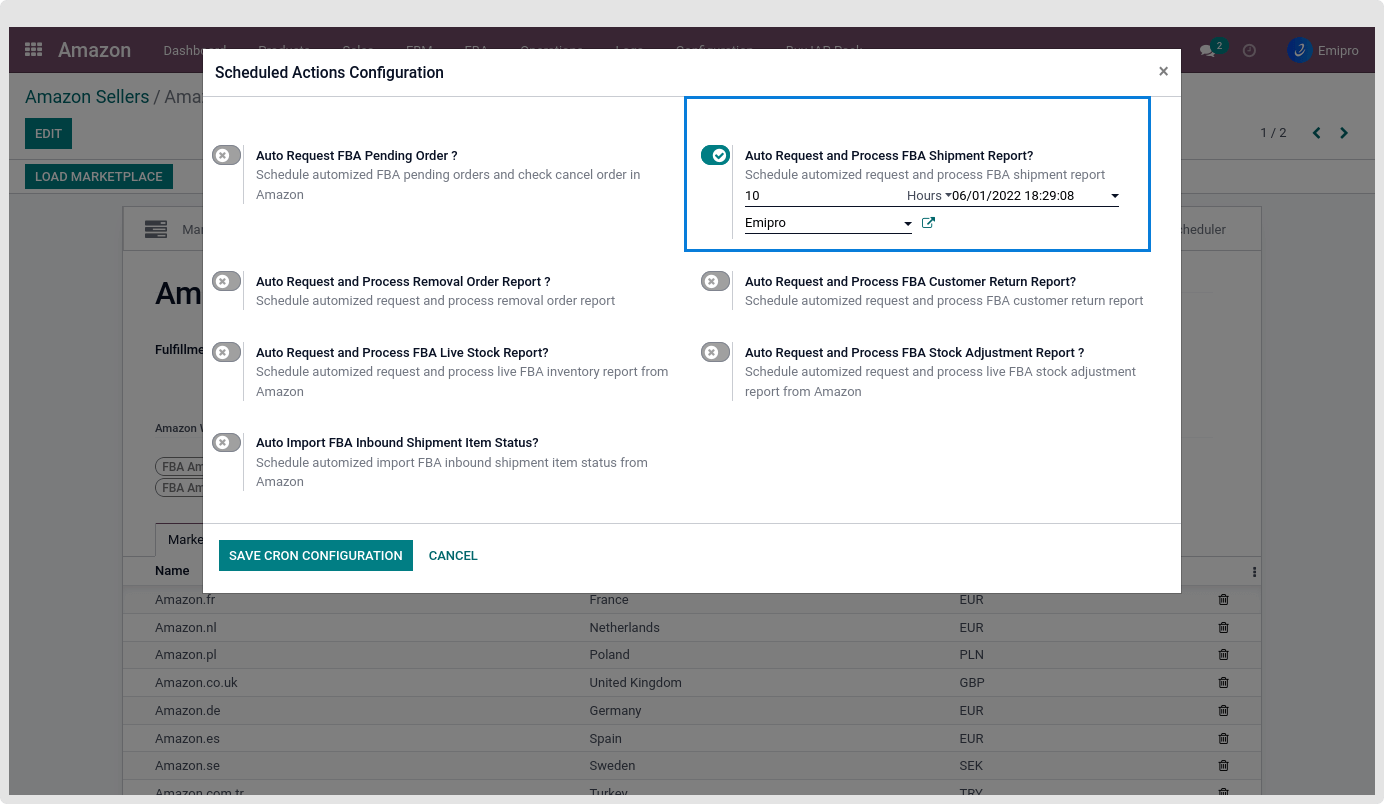Viewport: 1384px width, 804px height.
Task: Toggle Auto Import FBA Inbound Shipment Status
Action: coord(226,443)
